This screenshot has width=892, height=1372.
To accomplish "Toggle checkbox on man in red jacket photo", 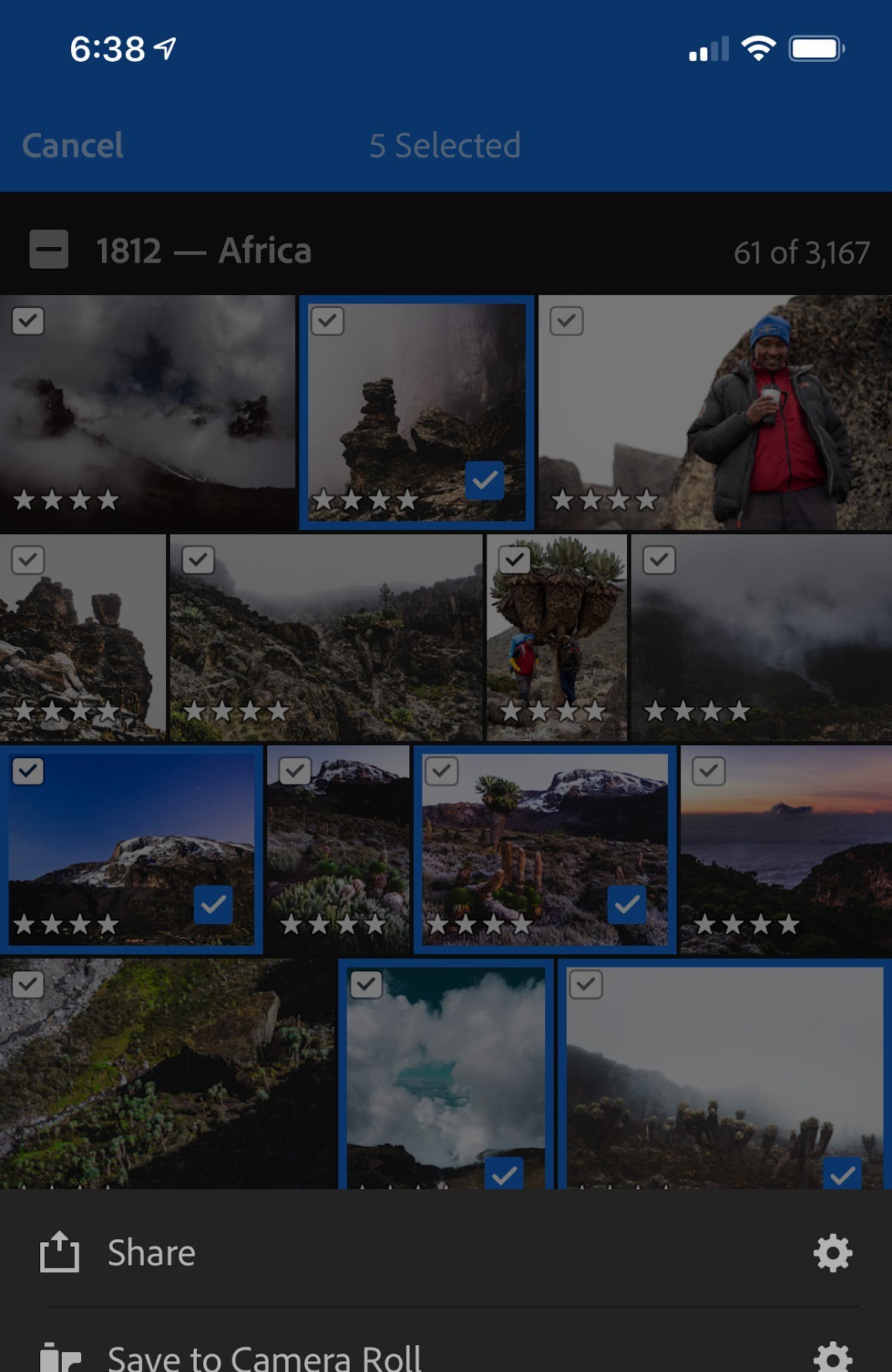I will click(566, 321).
